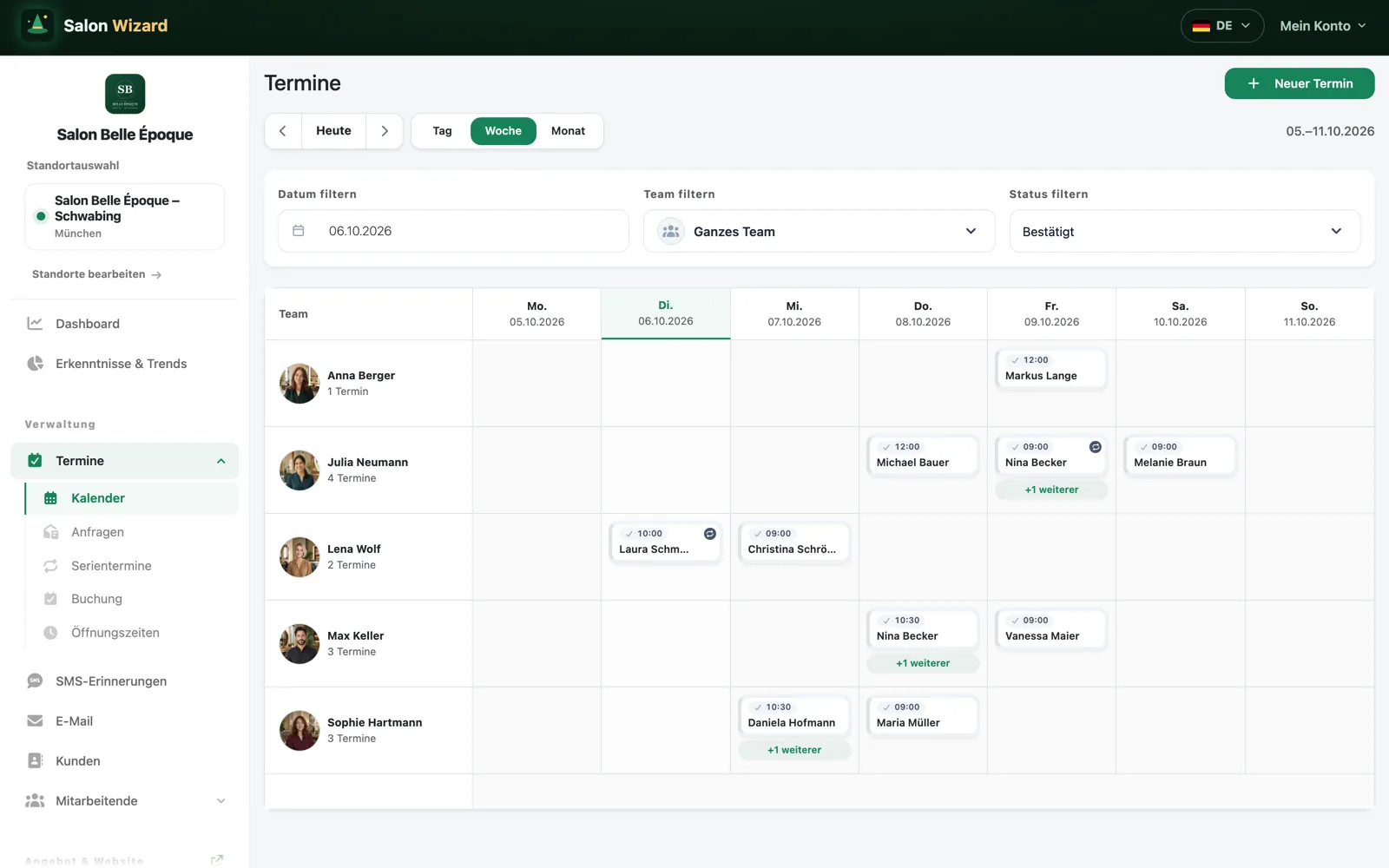The height and width of the screenshot is (868, 1389).
Task: Switch to Woche view
Action: pos(504,131)
